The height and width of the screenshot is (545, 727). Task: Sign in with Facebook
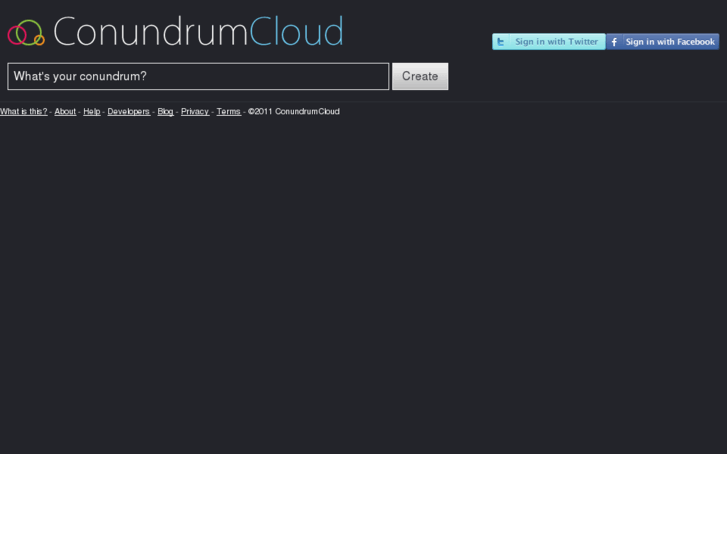click(x=663, y=42)
